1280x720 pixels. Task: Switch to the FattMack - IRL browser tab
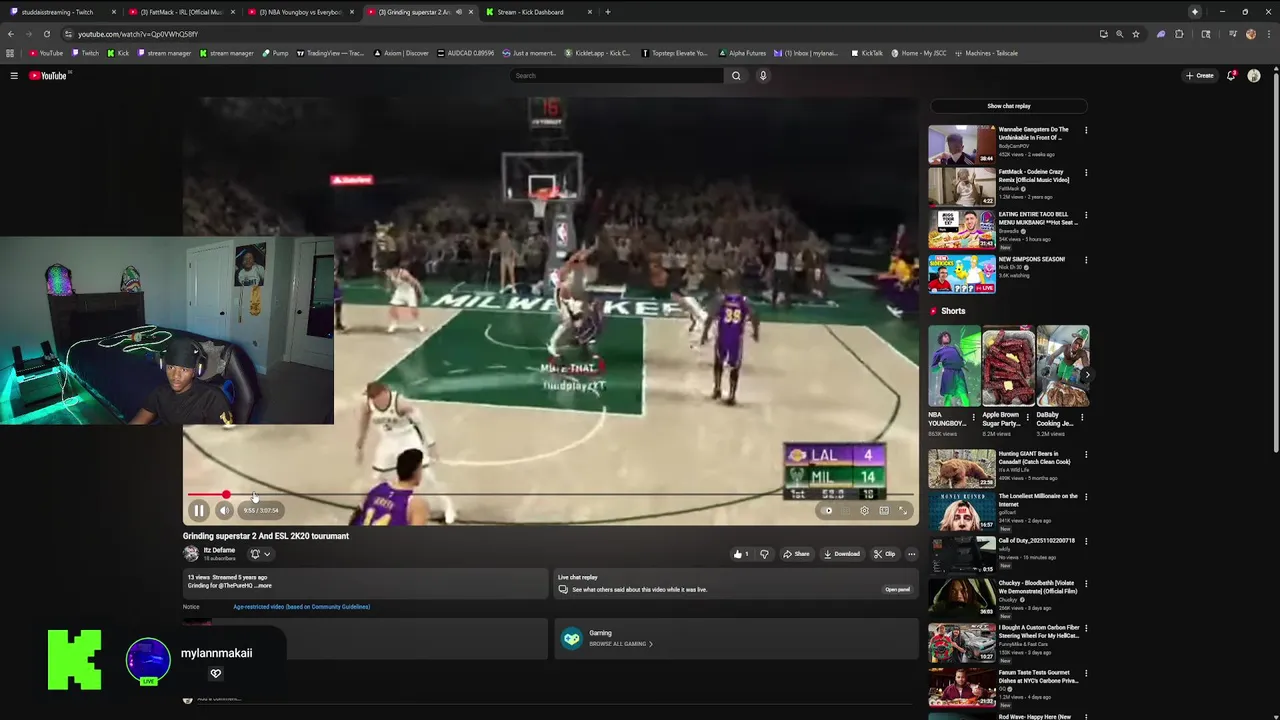[181, 12]
